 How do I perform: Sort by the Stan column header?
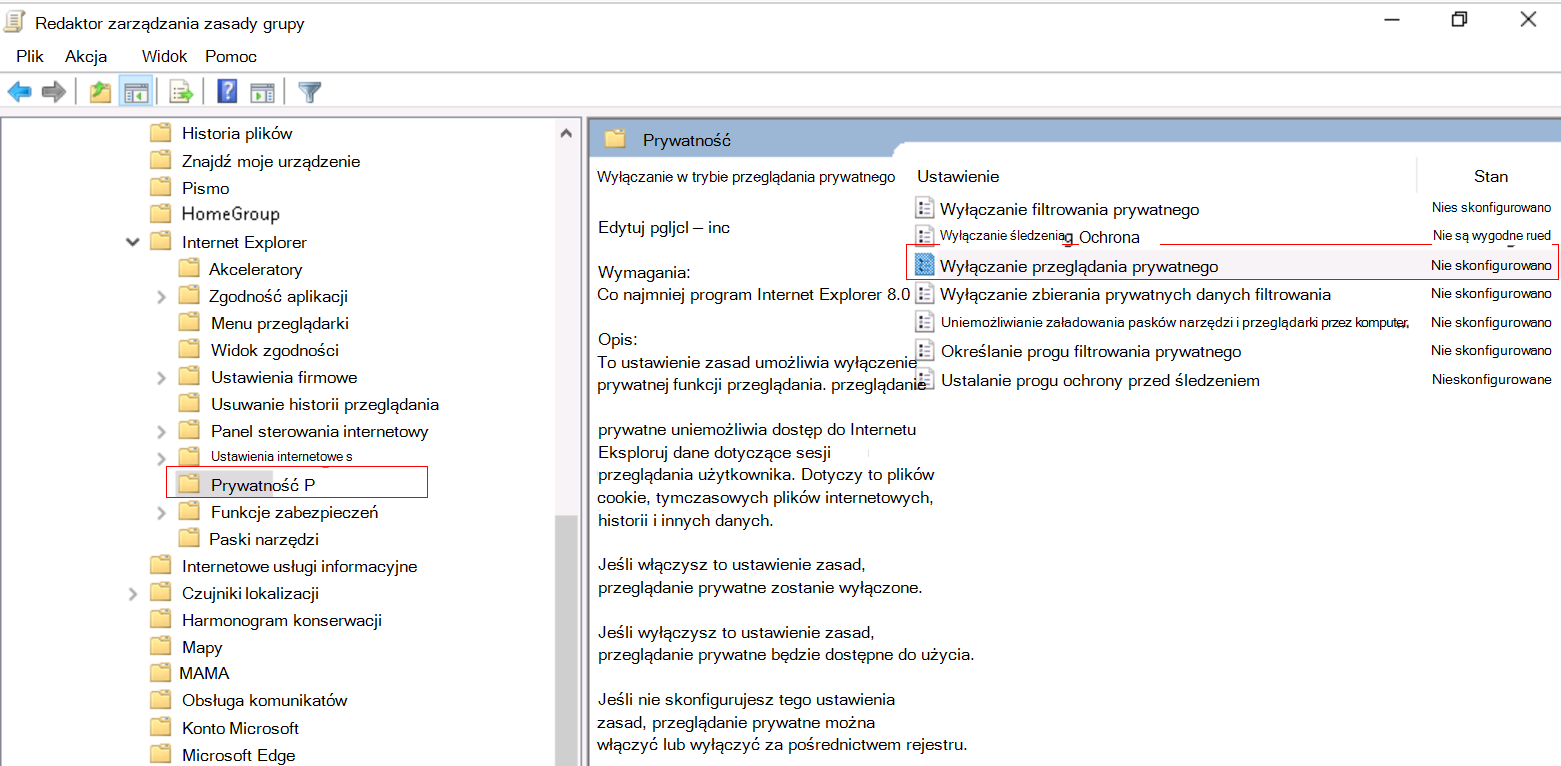pos(1490,176)
